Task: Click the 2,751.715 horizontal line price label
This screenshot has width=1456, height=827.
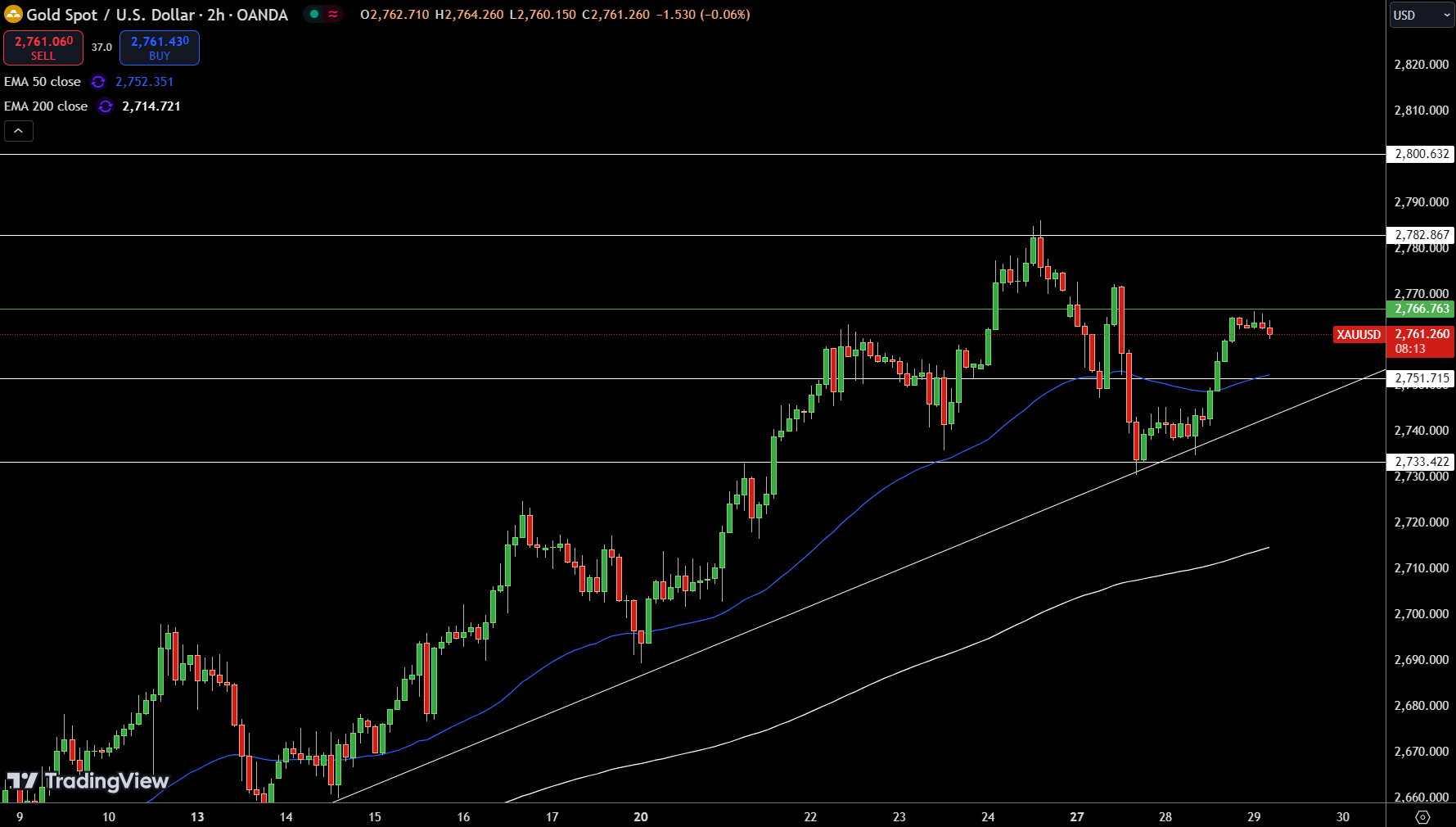Action: pyautogui.click(x=1421, y=378)
